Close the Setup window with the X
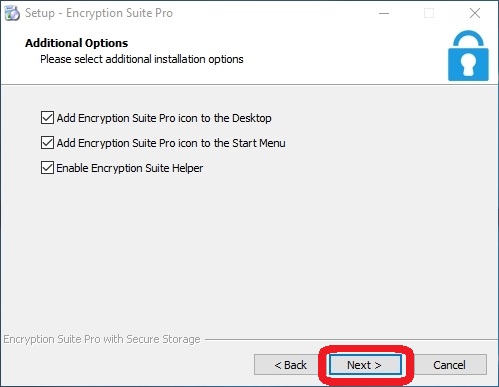Viewport: 499px width, 387px height. click(475, 13)
